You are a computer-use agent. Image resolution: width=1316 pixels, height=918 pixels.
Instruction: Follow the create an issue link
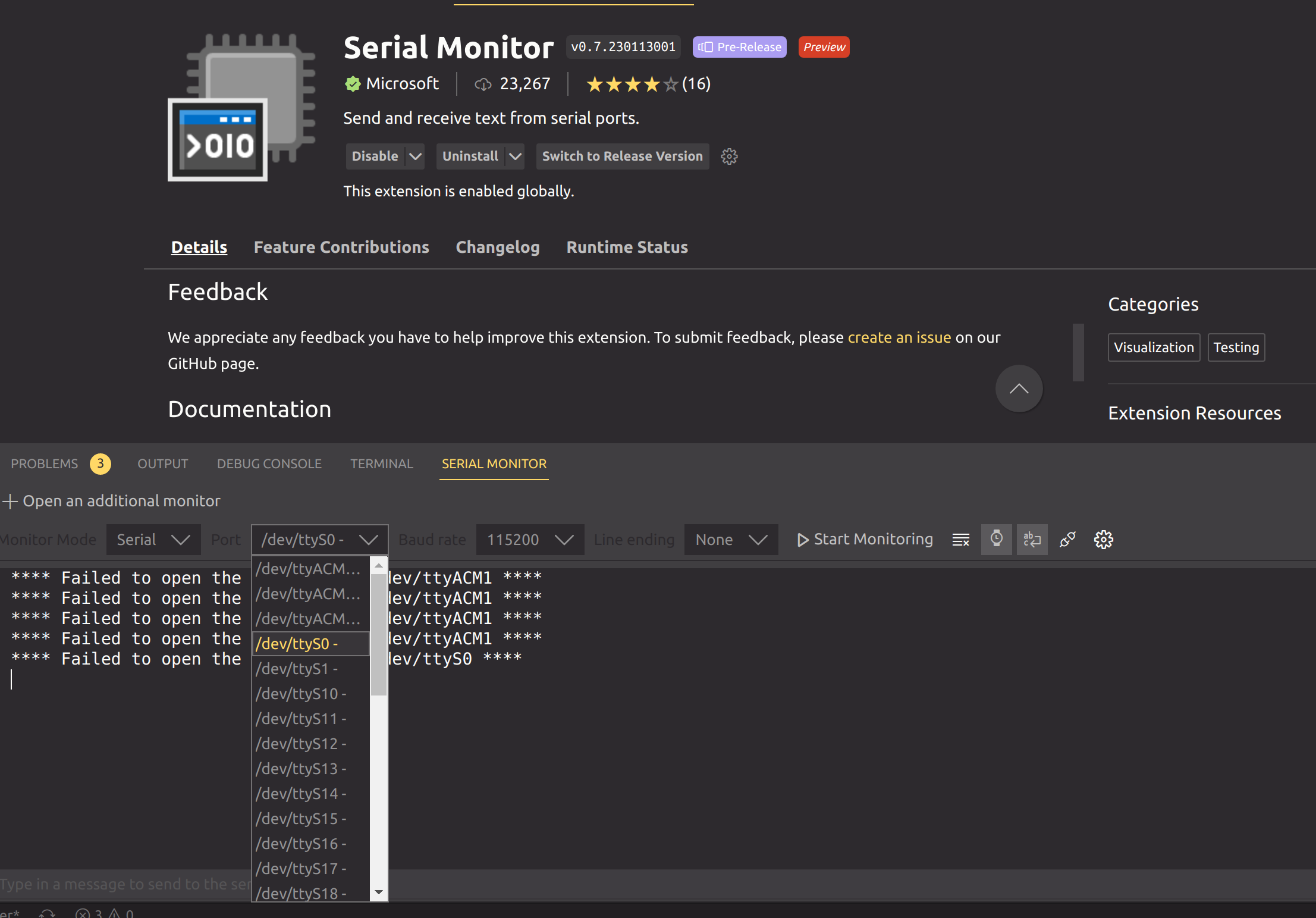(899, 337)
